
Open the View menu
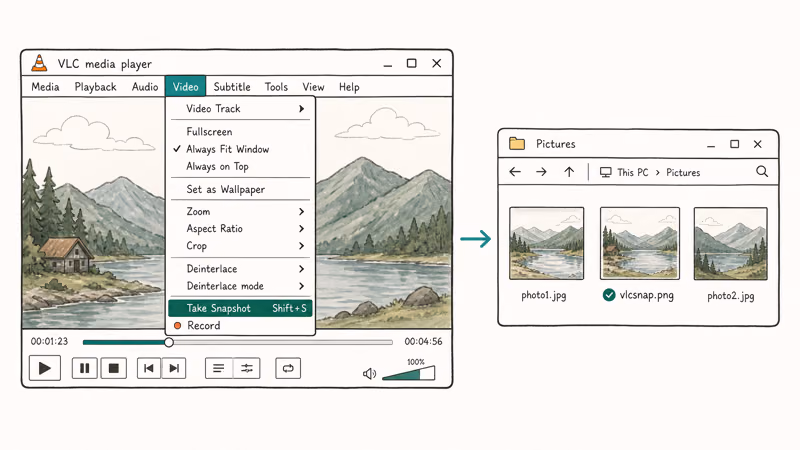[313, 87]
